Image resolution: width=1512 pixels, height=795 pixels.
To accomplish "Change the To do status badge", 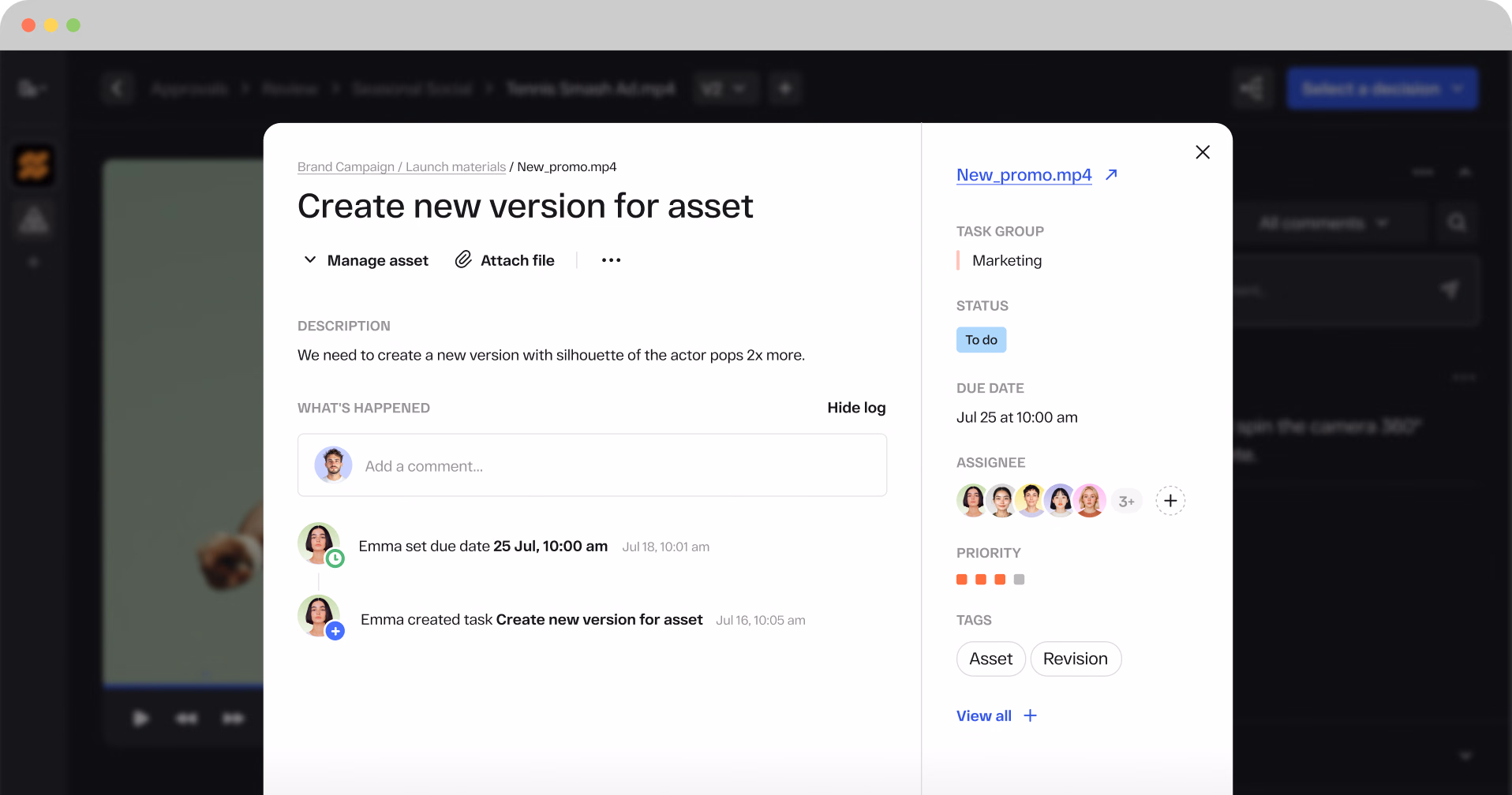I will tap(981, 340).
